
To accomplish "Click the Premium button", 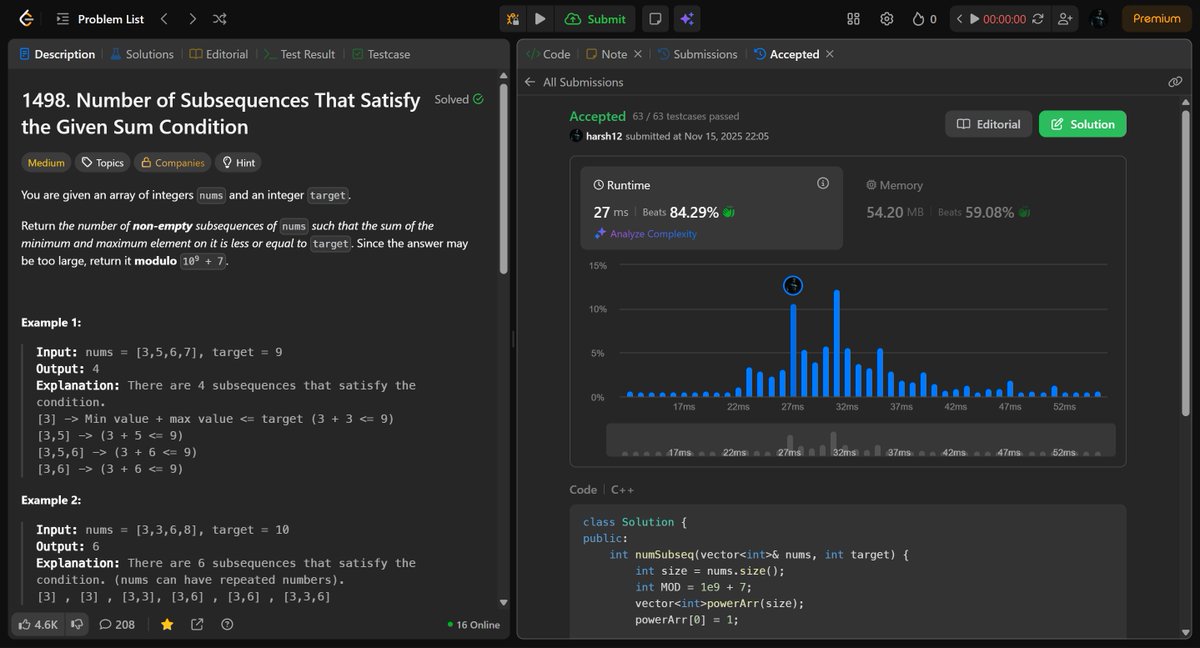I will [1156, 18].
